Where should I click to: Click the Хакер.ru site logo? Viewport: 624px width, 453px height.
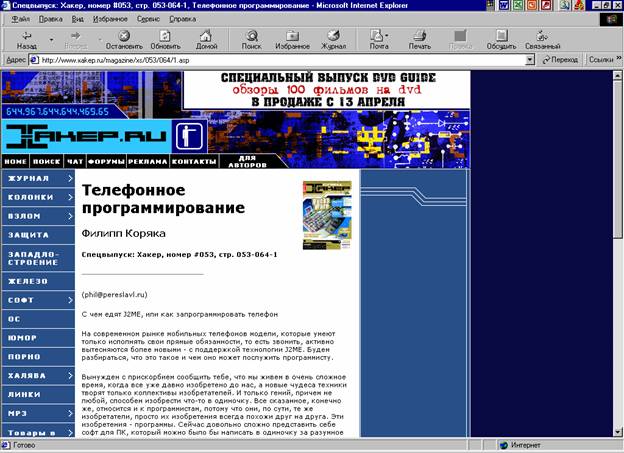[86, 136]
